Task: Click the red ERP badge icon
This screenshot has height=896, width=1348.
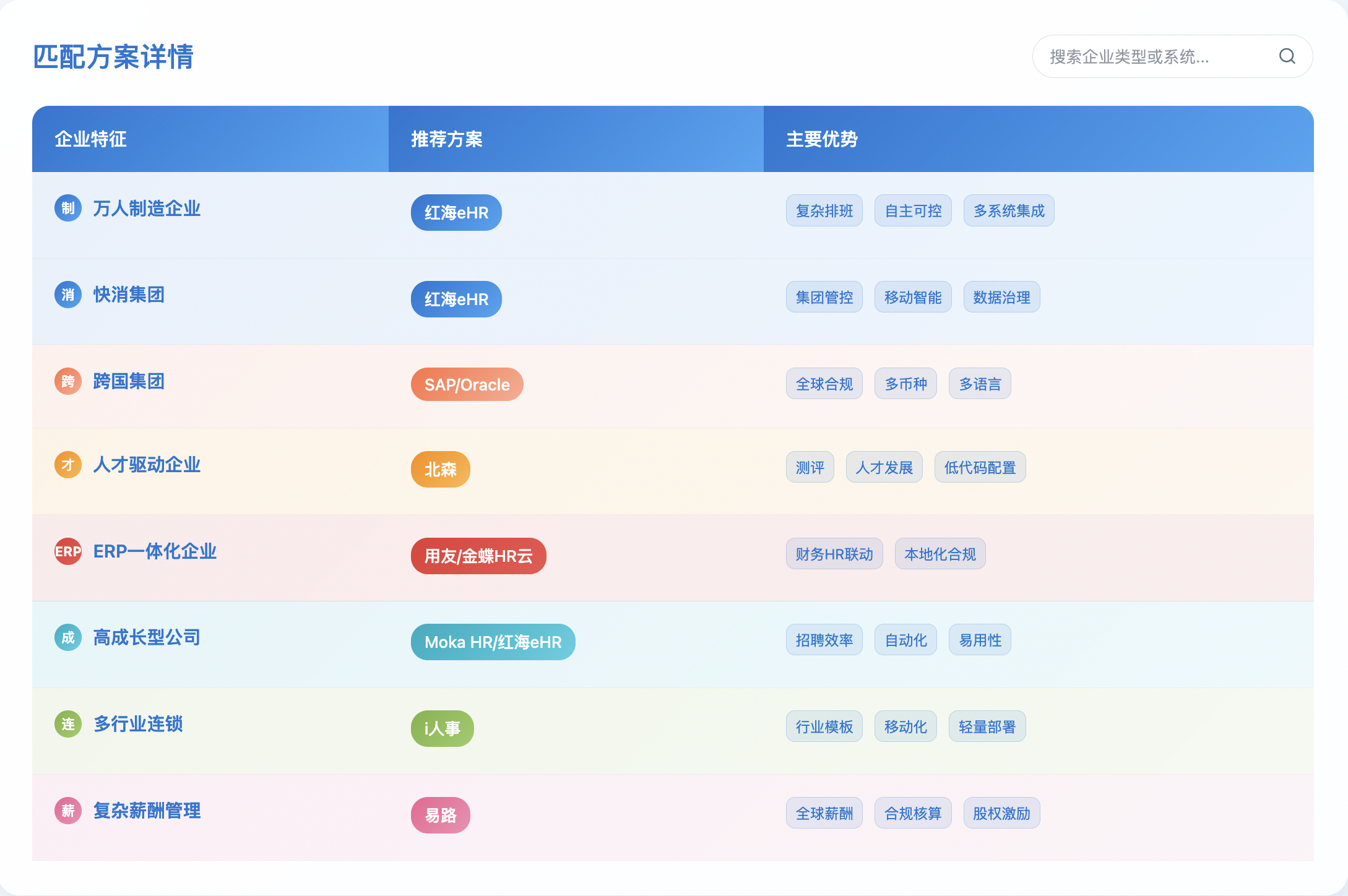Action: tap(68, 551)
